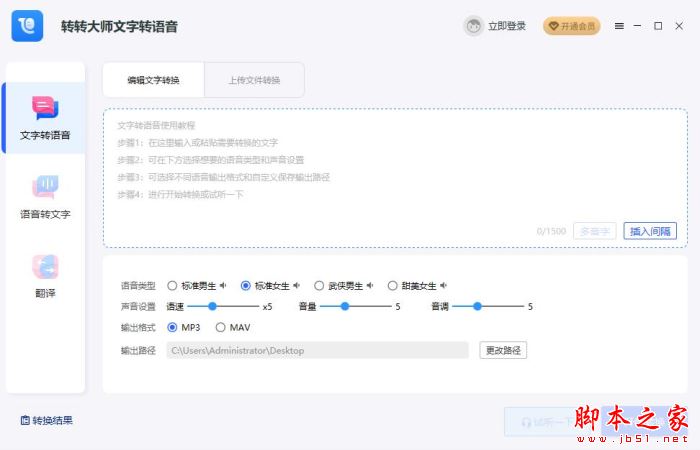Open the hamburger menu icon
700x450 pixels.
tap(619, 26)
